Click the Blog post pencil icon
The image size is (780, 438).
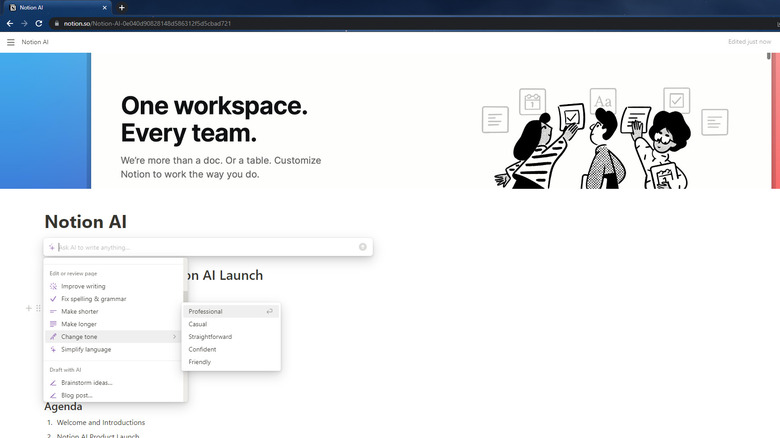(53, 396)
